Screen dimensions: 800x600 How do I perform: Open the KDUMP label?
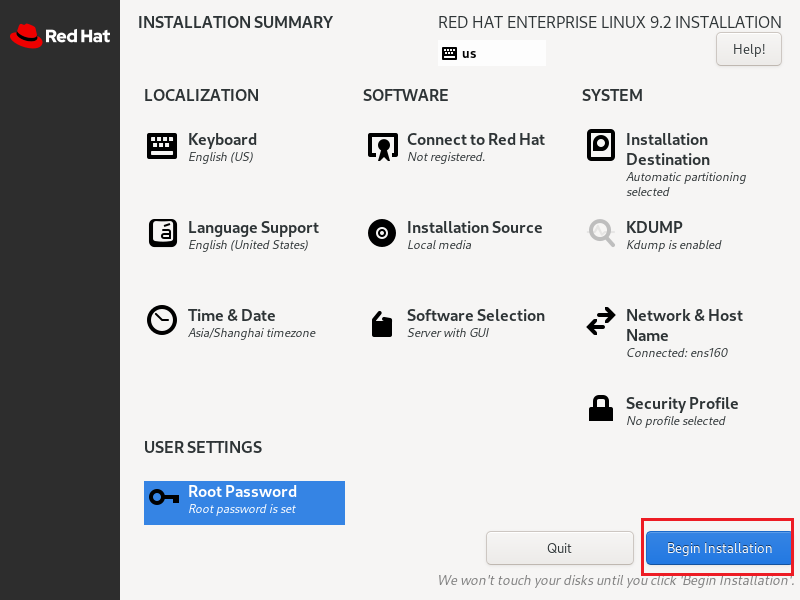tap(654, 227)
